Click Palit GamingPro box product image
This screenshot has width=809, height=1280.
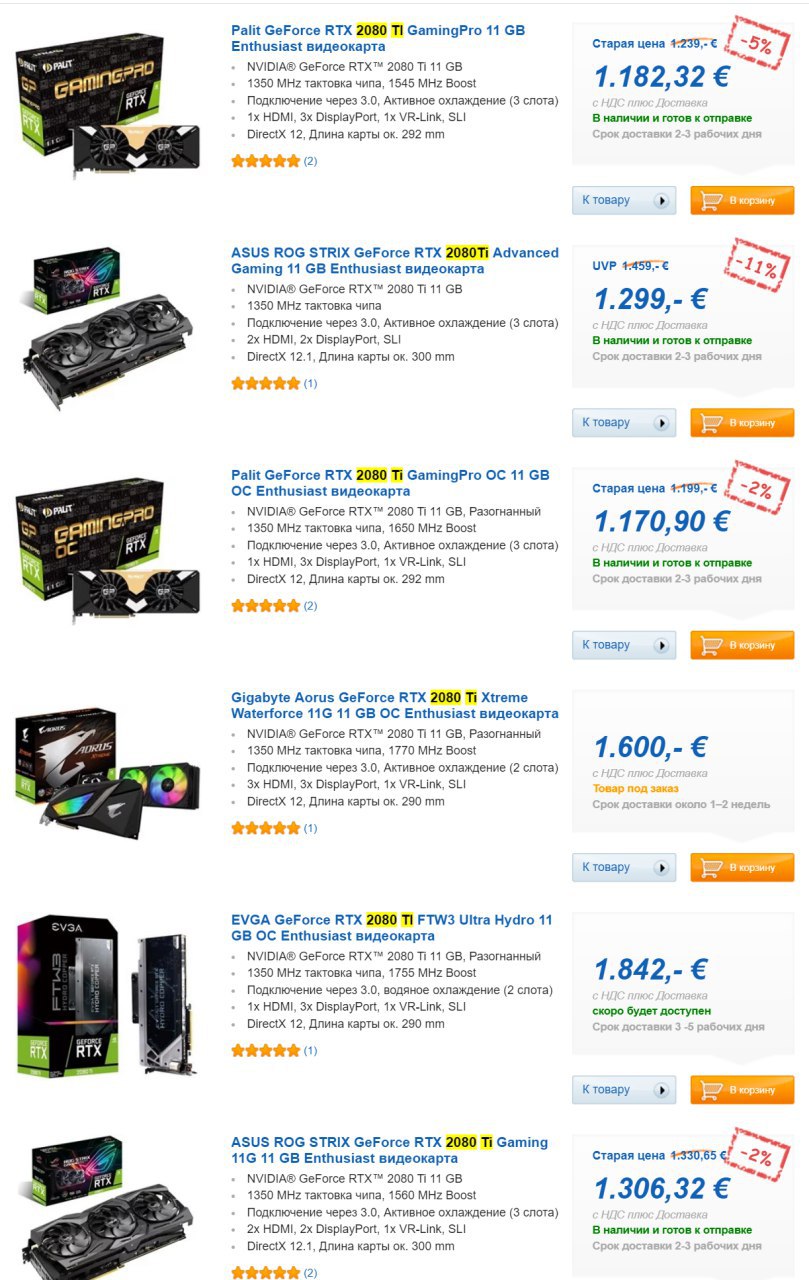(108, 105)
